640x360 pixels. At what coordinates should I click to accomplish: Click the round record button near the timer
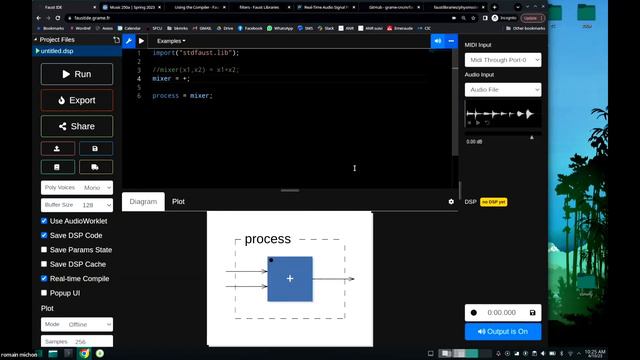click(x=473, y=313)
